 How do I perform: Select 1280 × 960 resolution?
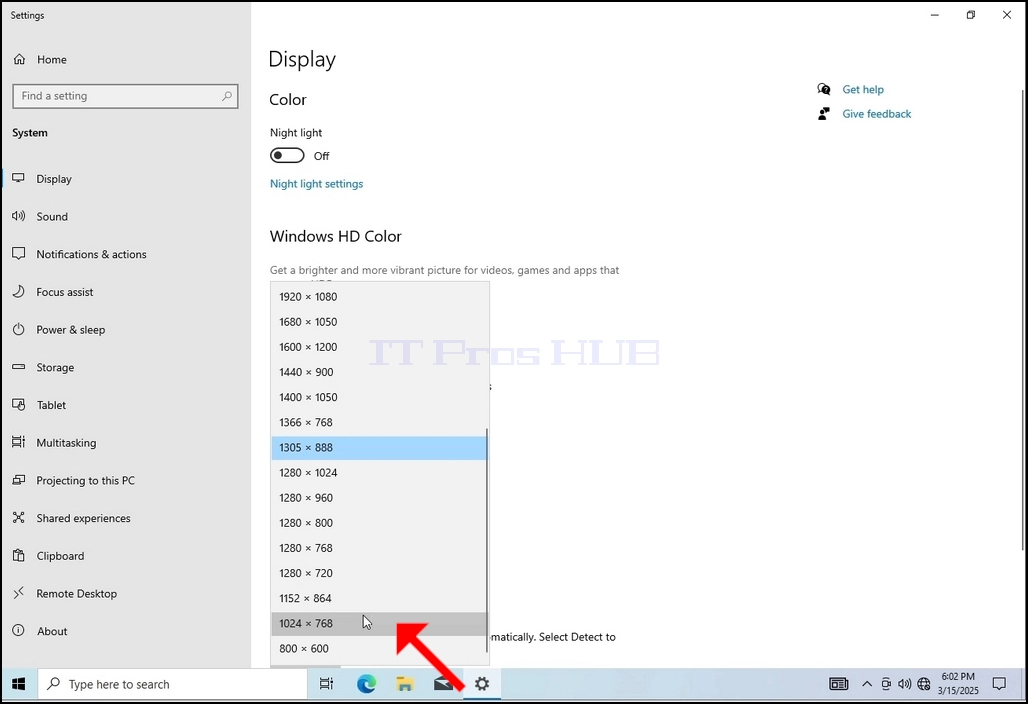pos(380,498)
